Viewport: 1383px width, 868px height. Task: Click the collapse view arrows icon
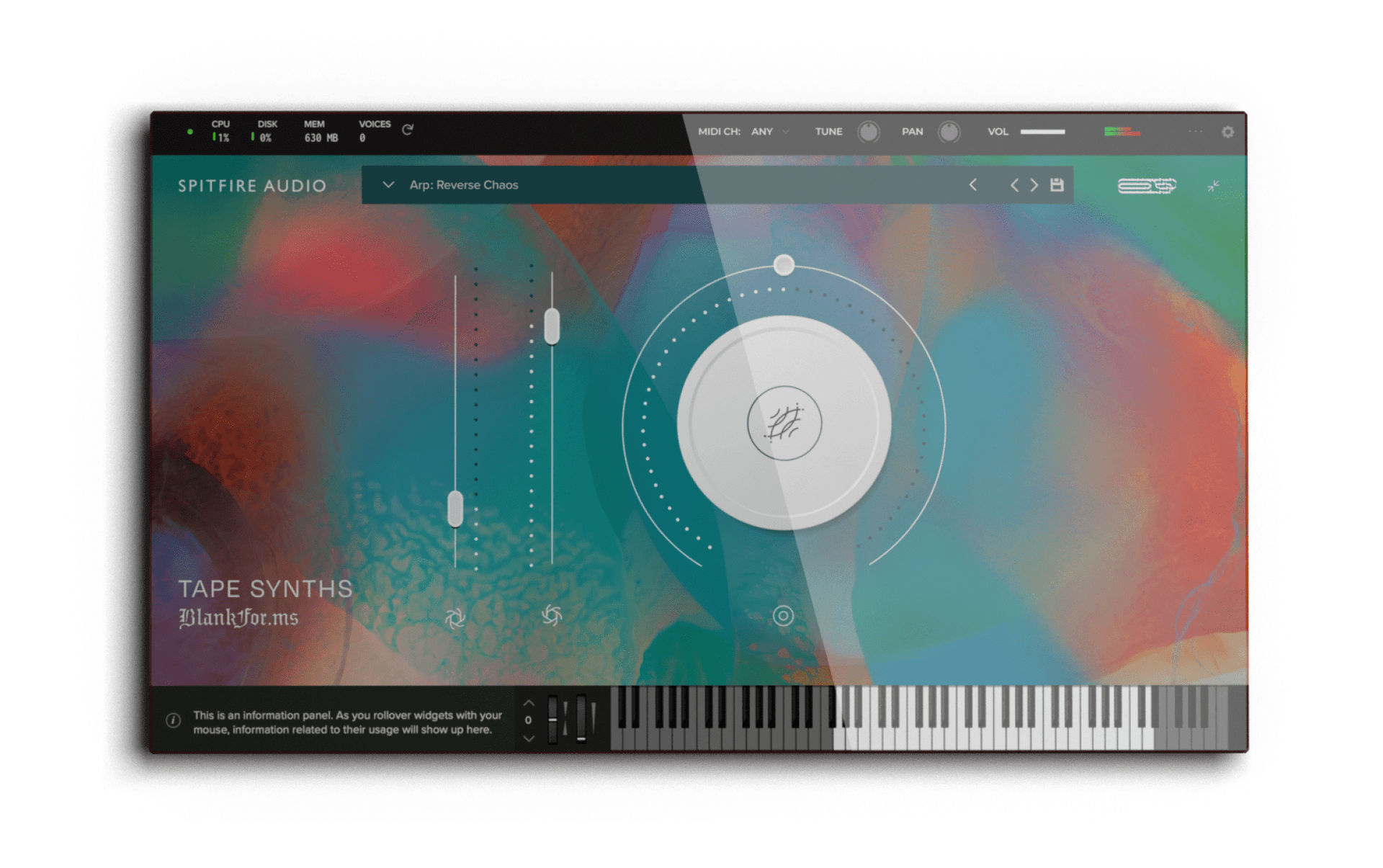point(1214,186)
